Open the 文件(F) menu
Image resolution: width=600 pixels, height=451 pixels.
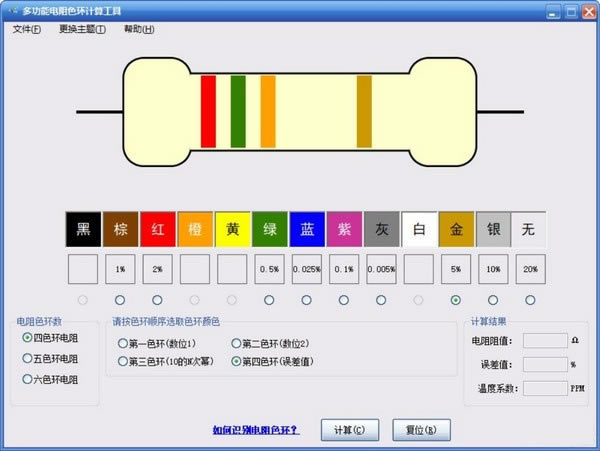click(27, 29)
